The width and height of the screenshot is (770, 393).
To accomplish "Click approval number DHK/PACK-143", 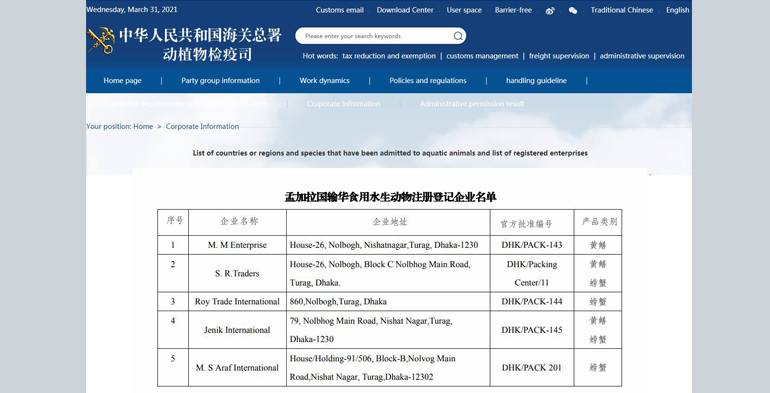I will (x=532, y=245).
